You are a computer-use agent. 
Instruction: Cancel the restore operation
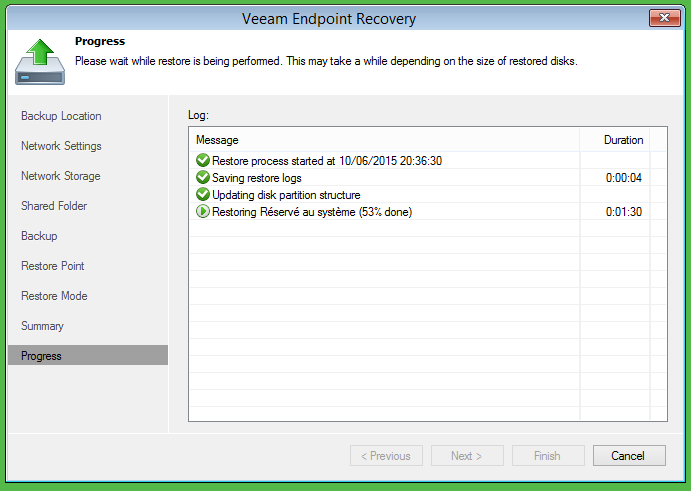click(629, 456)
